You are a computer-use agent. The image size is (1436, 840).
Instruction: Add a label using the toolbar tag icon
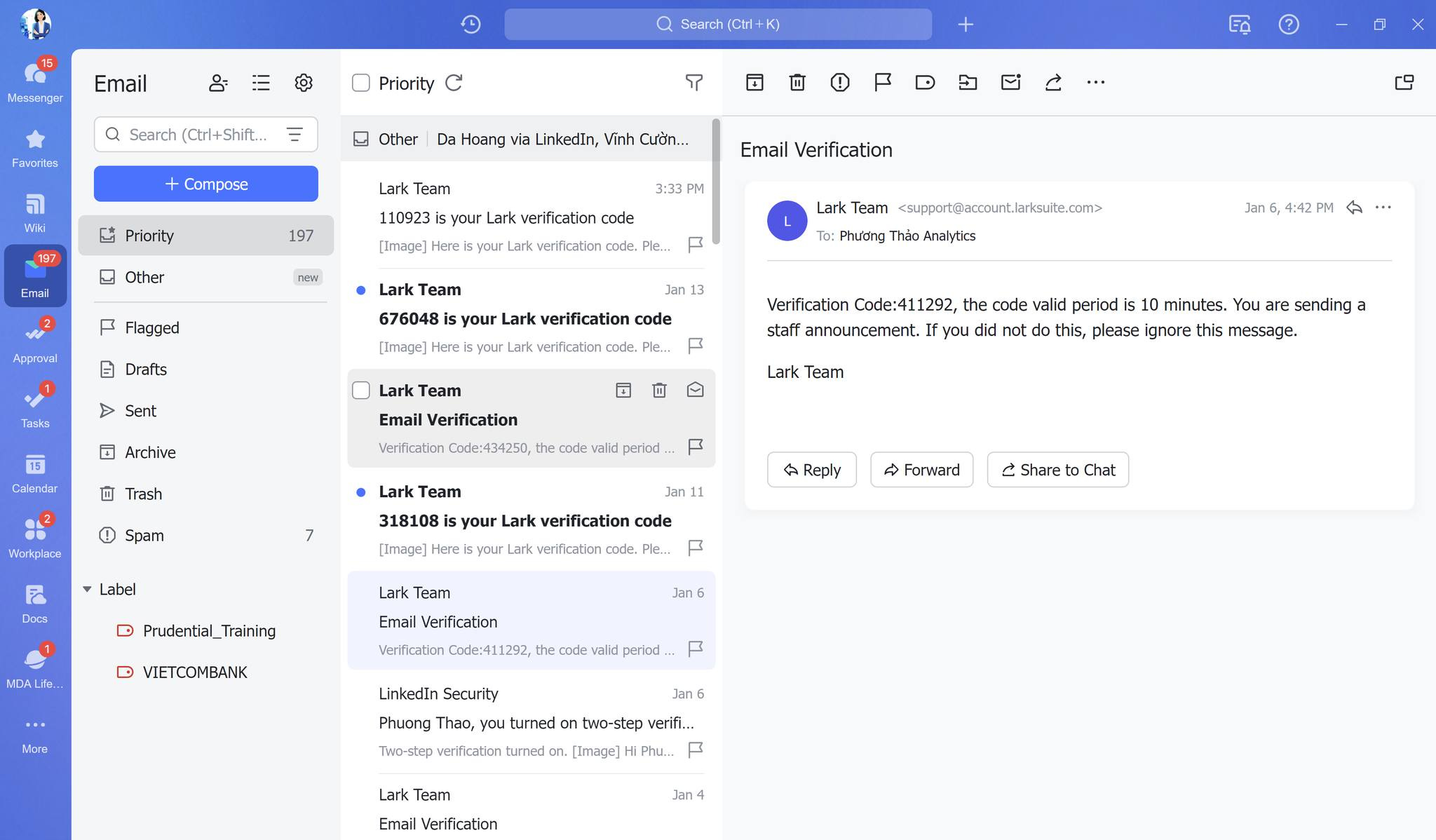(x=925, y=82)
